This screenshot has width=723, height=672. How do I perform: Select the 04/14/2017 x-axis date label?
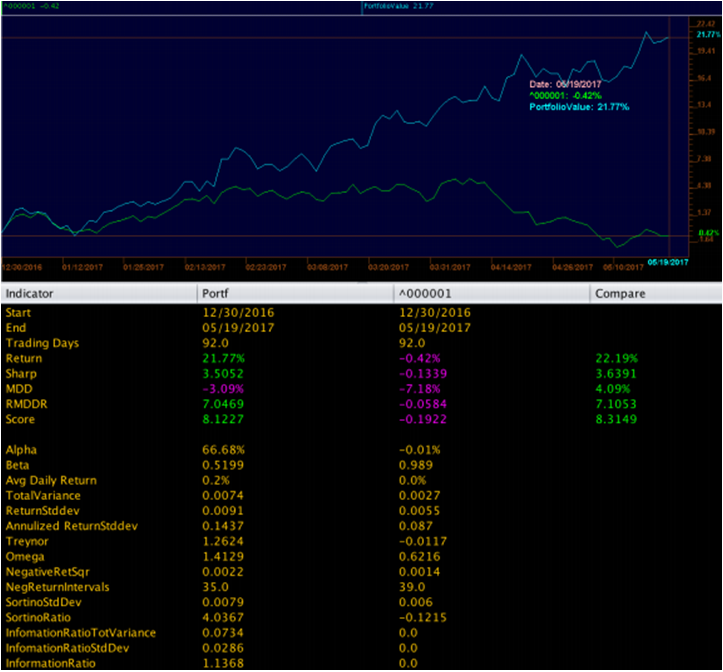tap(511, 267)
